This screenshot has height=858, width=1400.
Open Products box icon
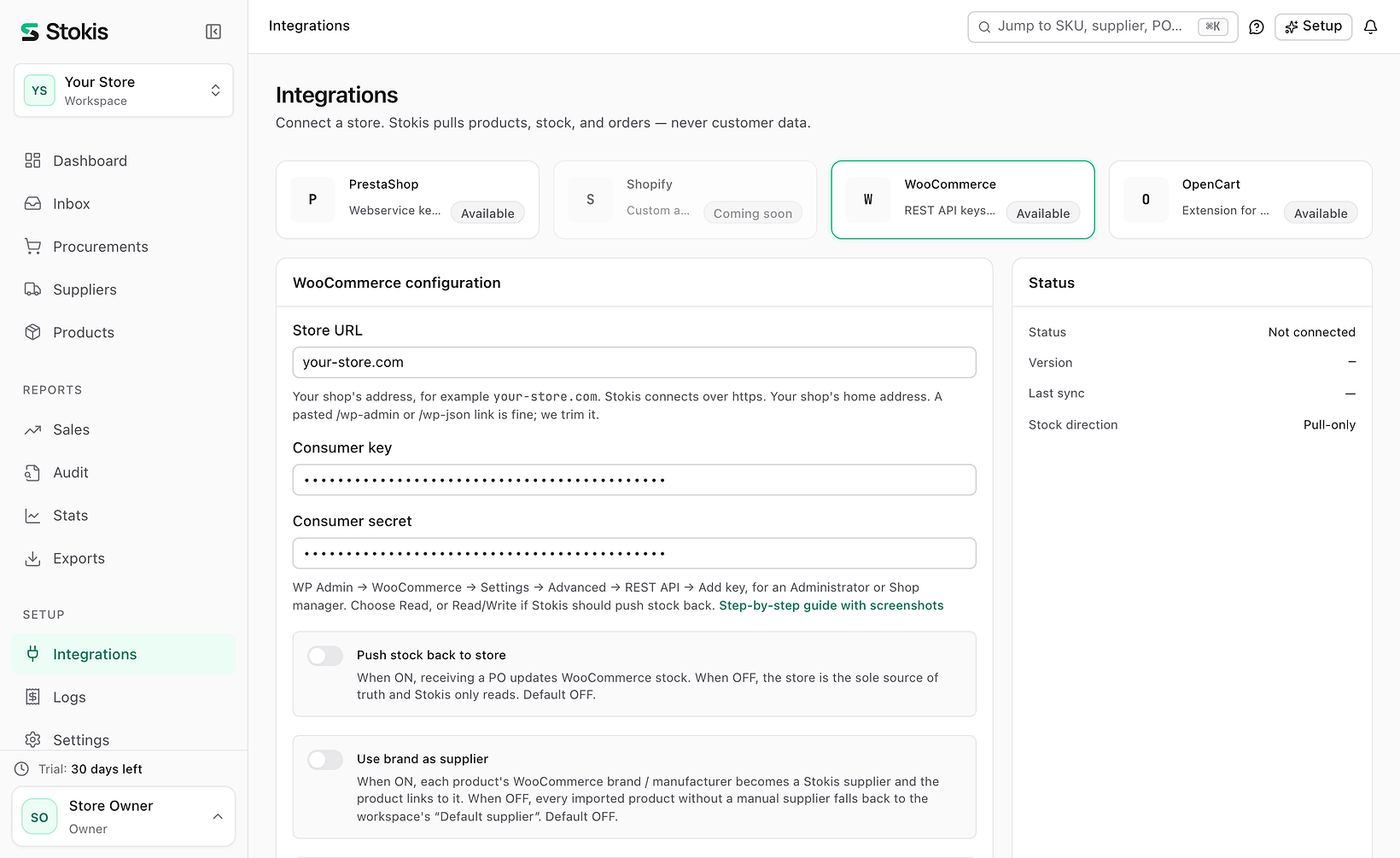click(x=32, y=332)
